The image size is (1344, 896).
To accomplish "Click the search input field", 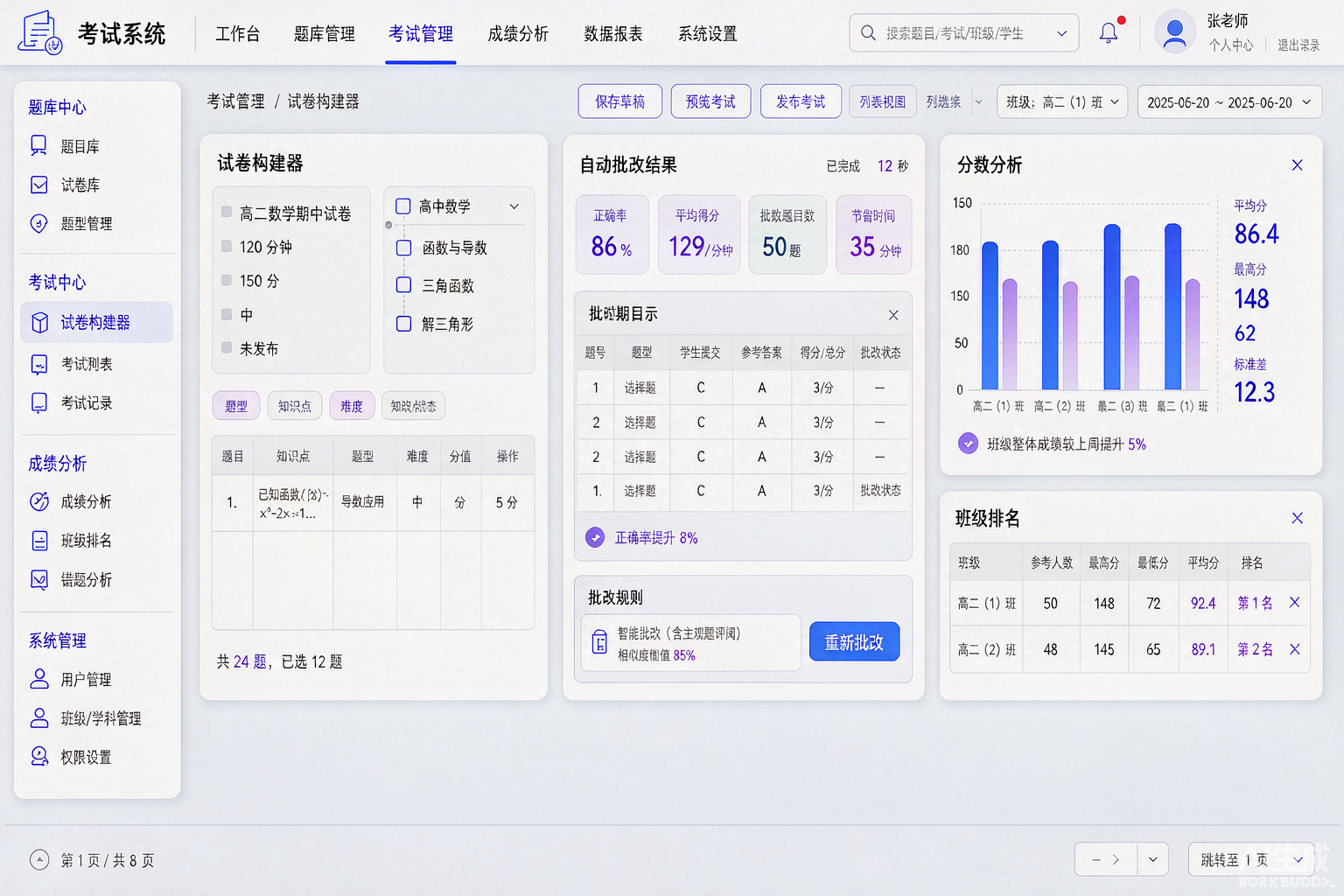I will (x=962, y=33).
